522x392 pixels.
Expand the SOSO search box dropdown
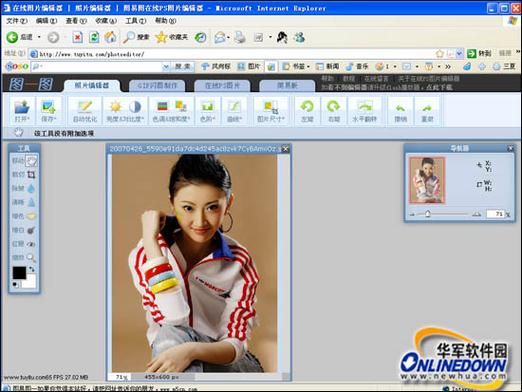[166, 67]
